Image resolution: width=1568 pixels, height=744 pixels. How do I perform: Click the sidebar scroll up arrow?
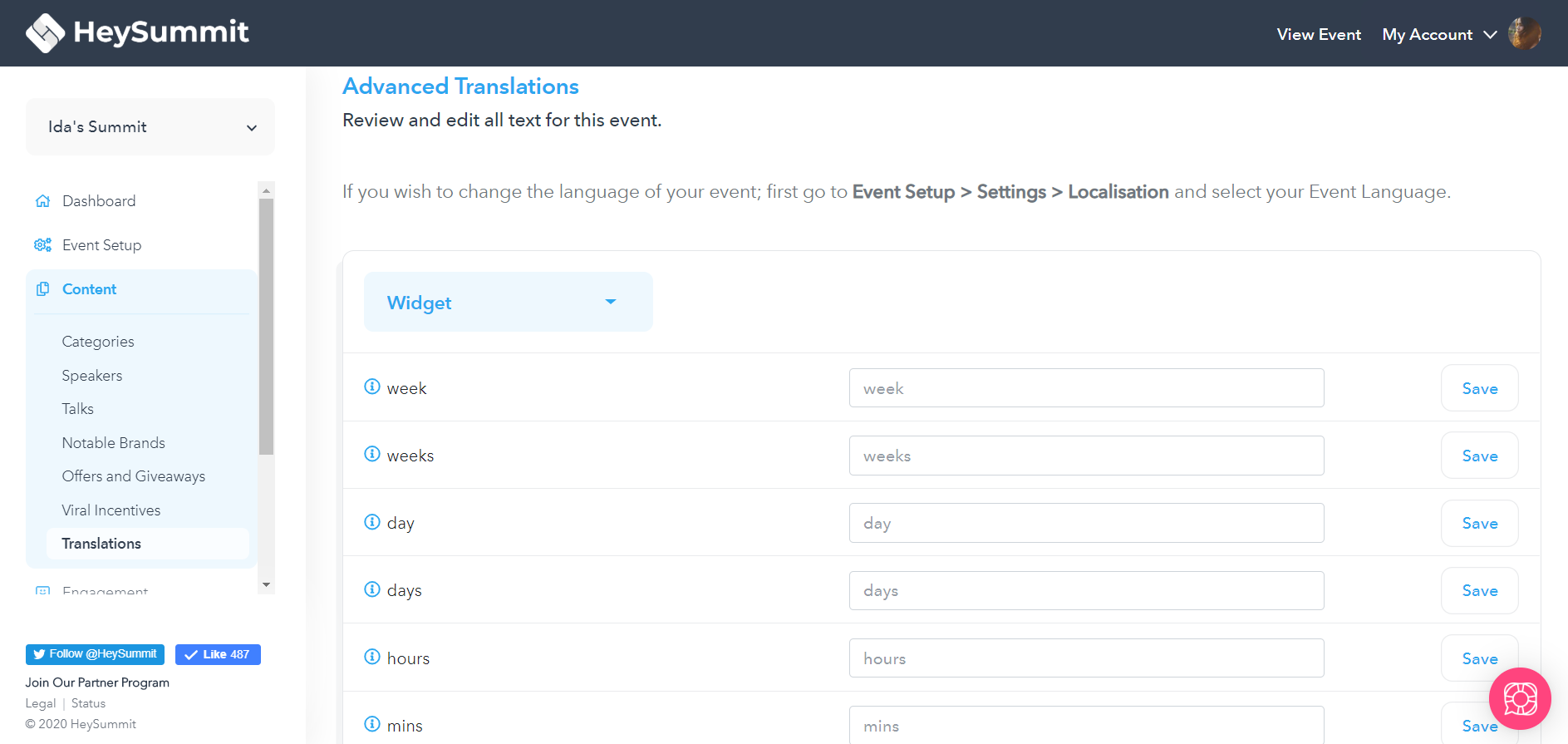tap(266, 190)
